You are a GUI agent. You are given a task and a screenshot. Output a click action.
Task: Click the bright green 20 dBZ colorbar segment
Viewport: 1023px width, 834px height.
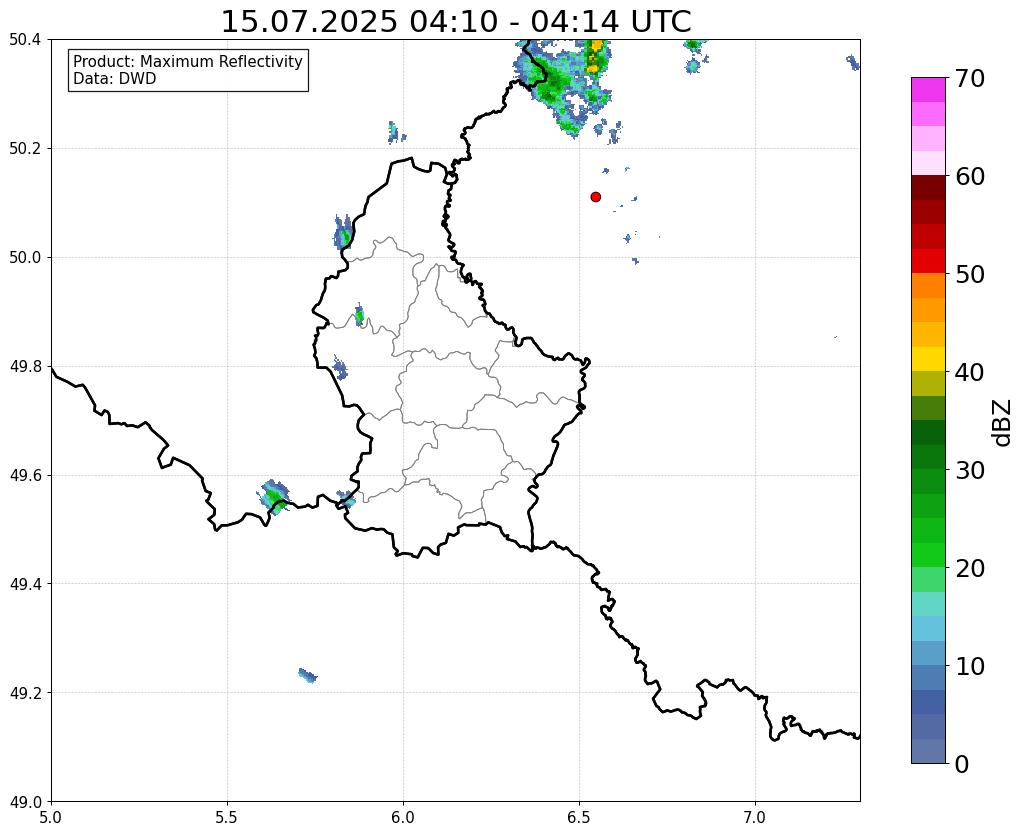[928, 555]
